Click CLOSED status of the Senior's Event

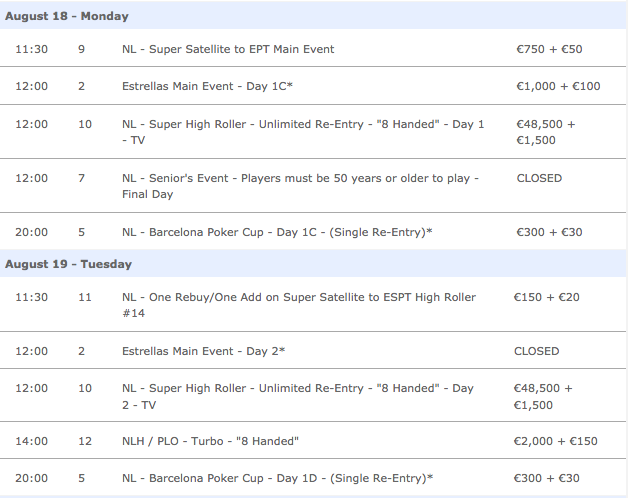tap(539, 178)
